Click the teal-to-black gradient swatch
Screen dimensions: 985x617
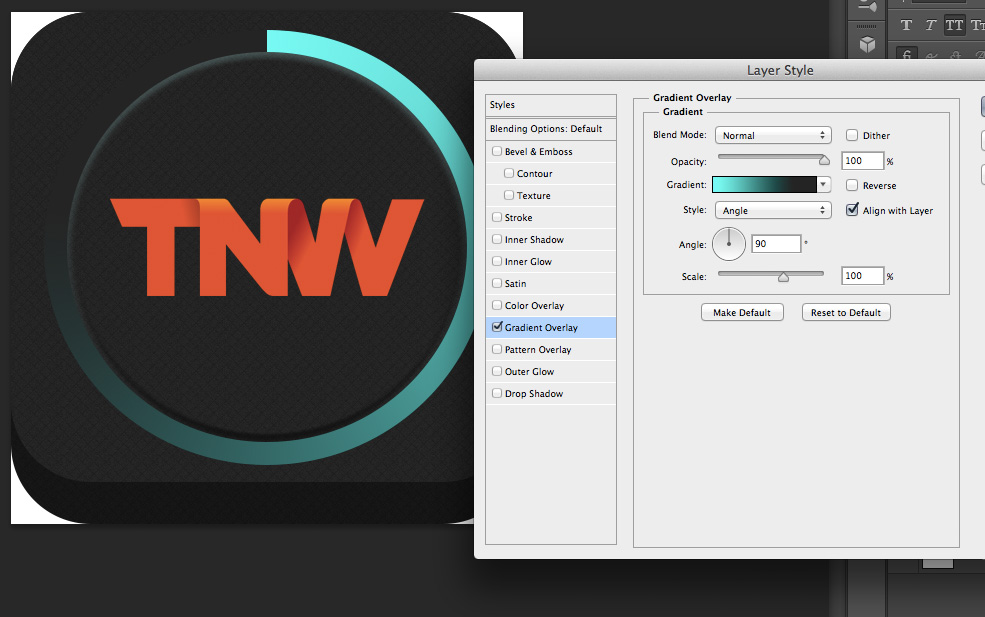click(764, 184)
